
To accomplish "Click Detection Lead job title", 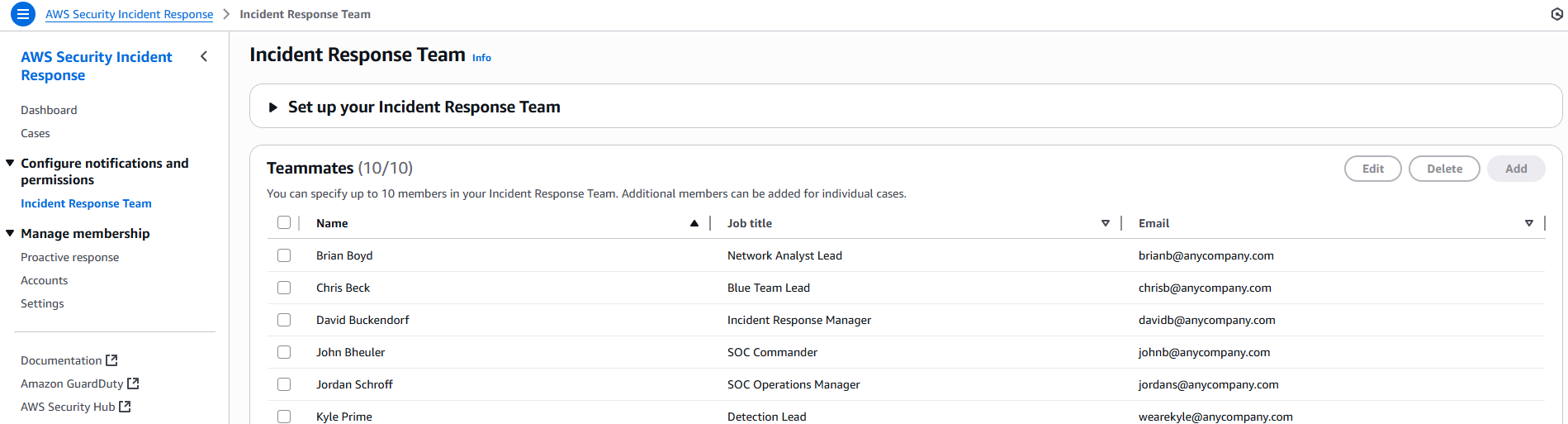I will (766, 417).
